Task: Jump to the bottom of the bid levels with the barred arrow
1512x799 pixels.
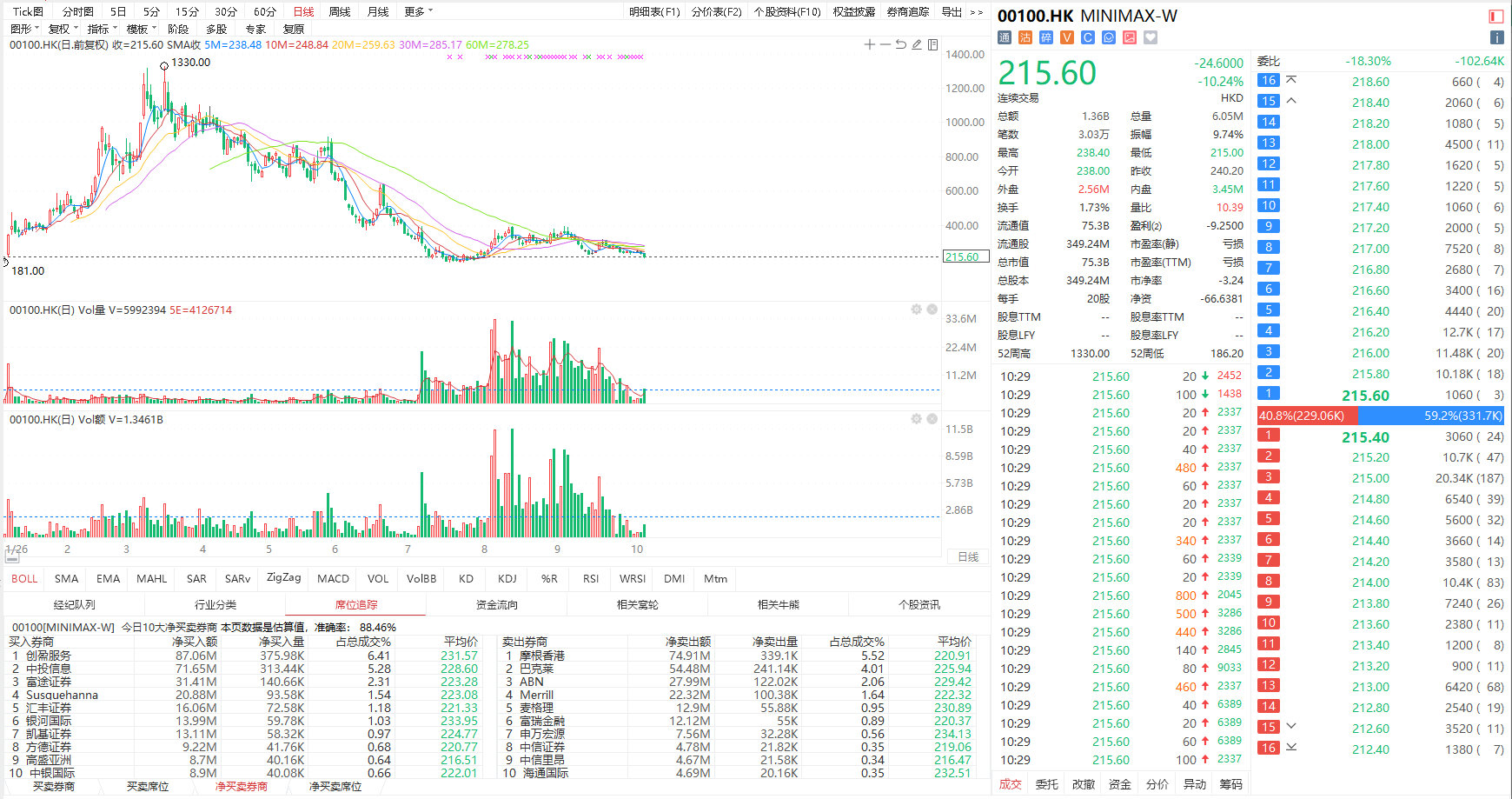Action: click(1291, 747)
